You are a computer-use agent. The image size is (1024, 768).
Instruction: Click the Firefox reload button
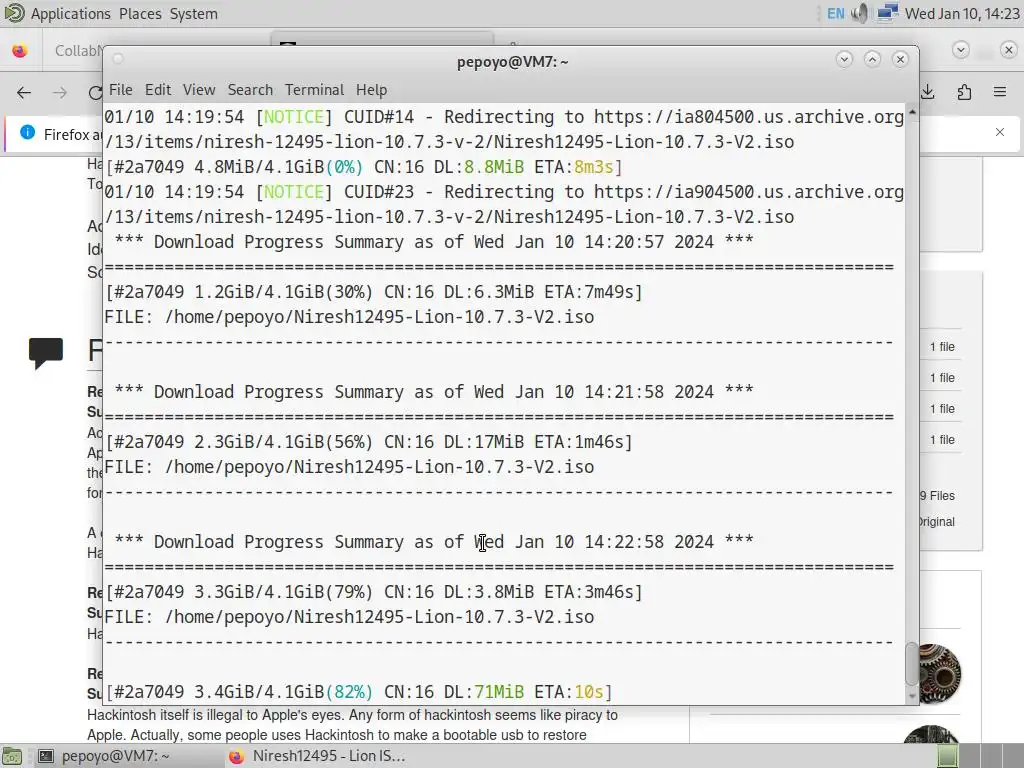(95, 93)
